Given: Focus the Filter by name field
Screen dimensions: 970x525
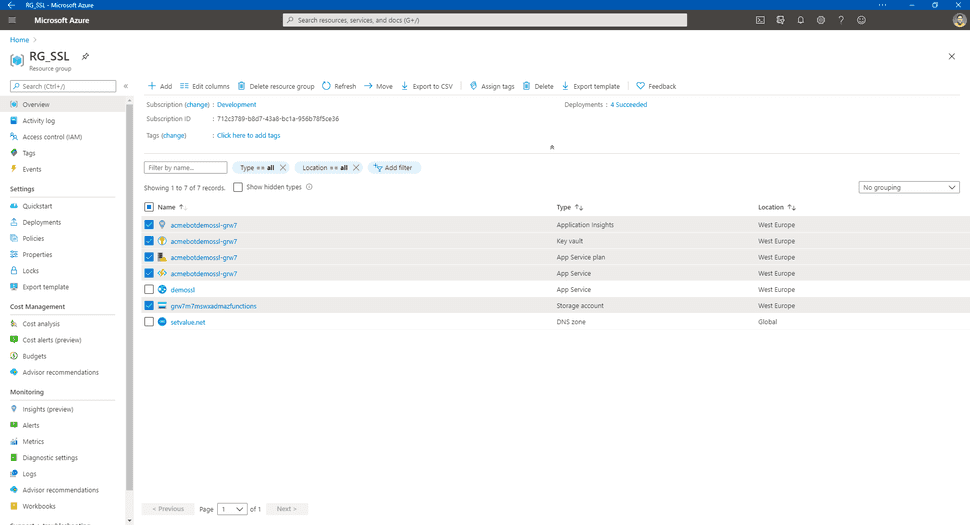Looking at the screenshot, I should [186, 168].
